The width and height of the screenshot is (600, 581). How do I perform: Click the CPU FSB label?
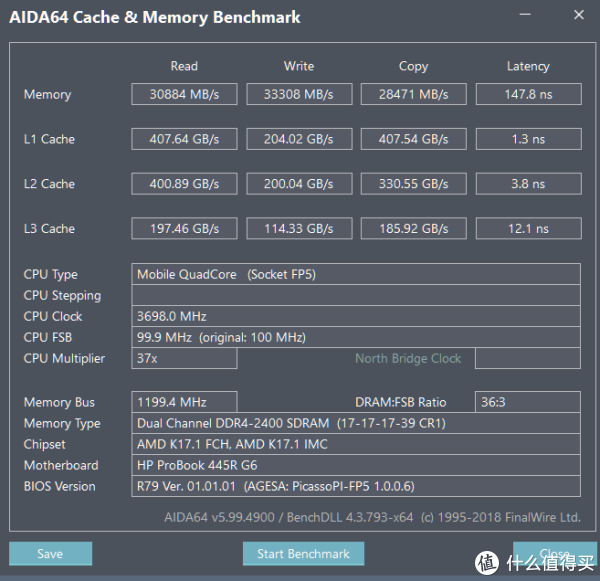click(x=48, y=337)
